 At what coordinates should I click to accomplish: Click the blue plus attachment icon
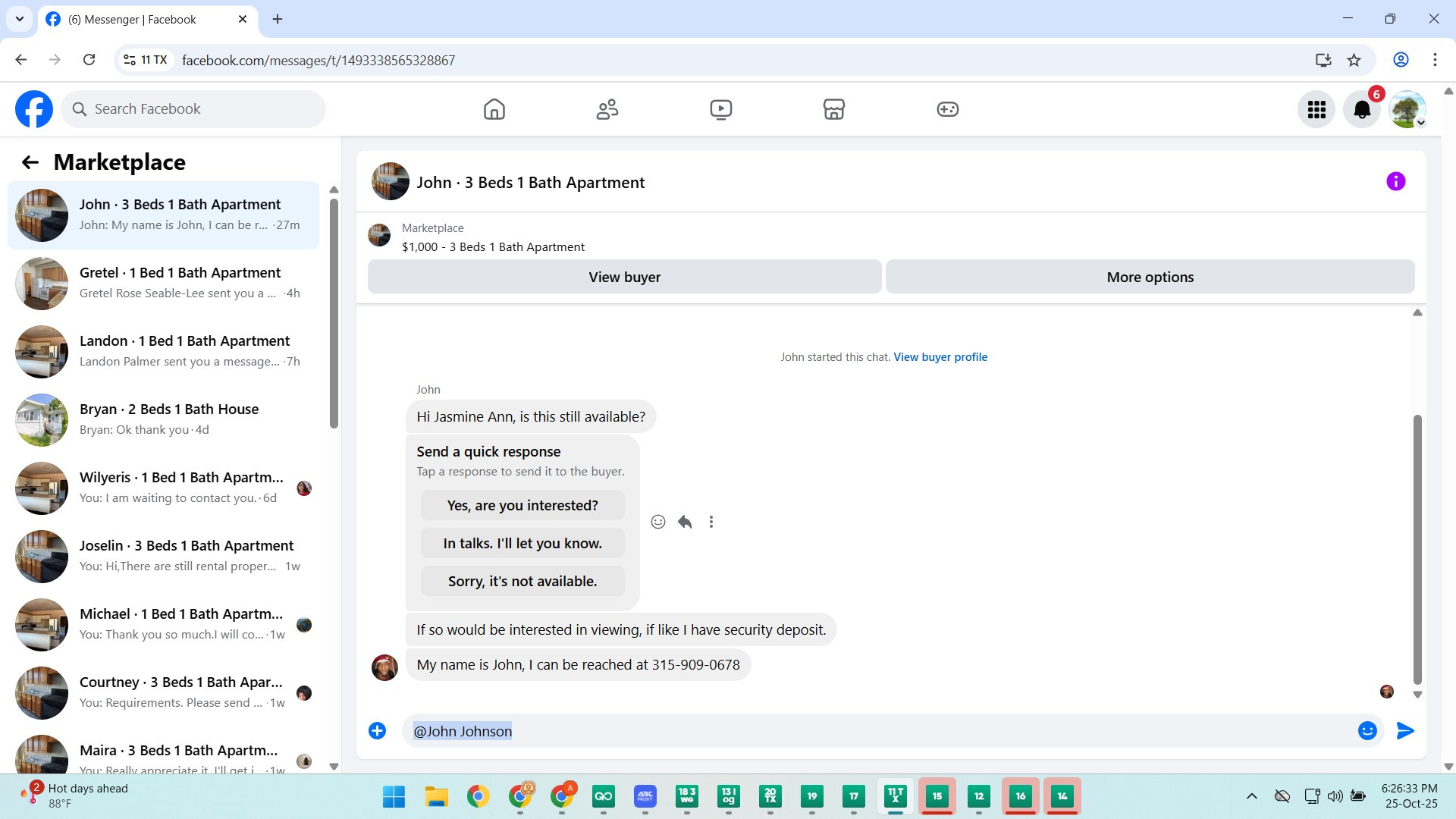pyautogui.click(x=377, y=731)
